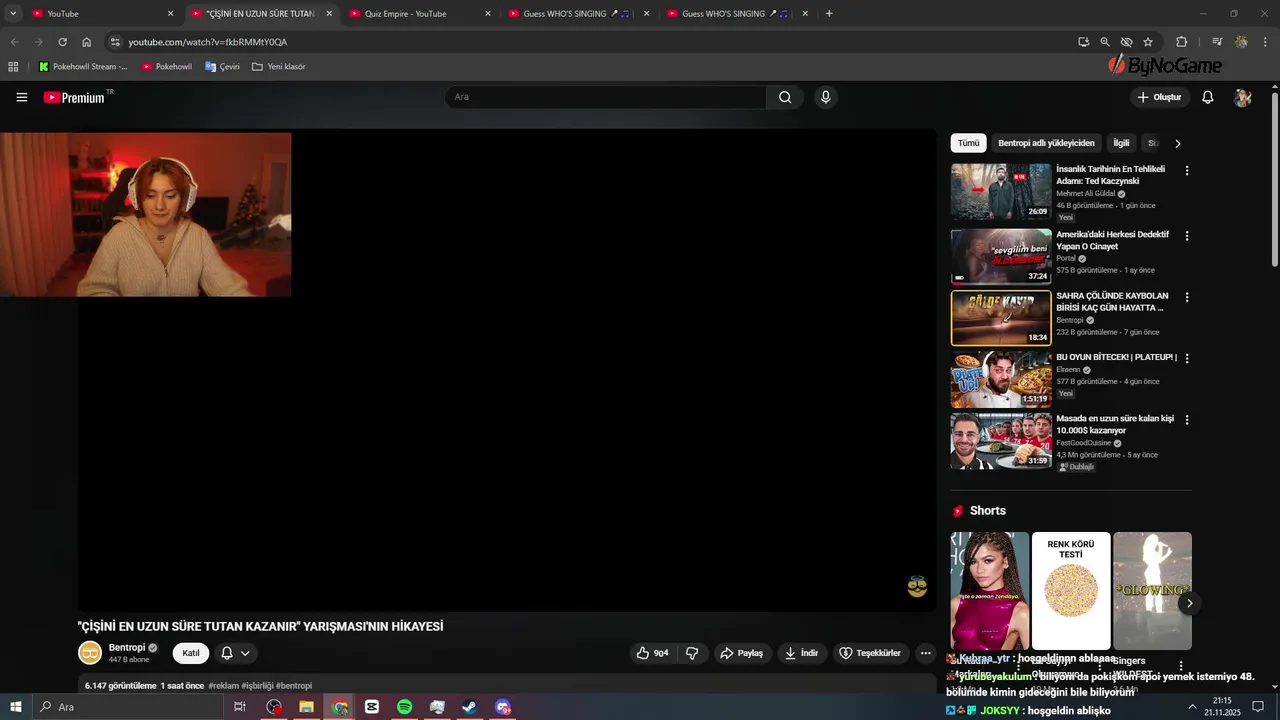
Task: Submit search with the magnifier button
Action: [785, 97]
